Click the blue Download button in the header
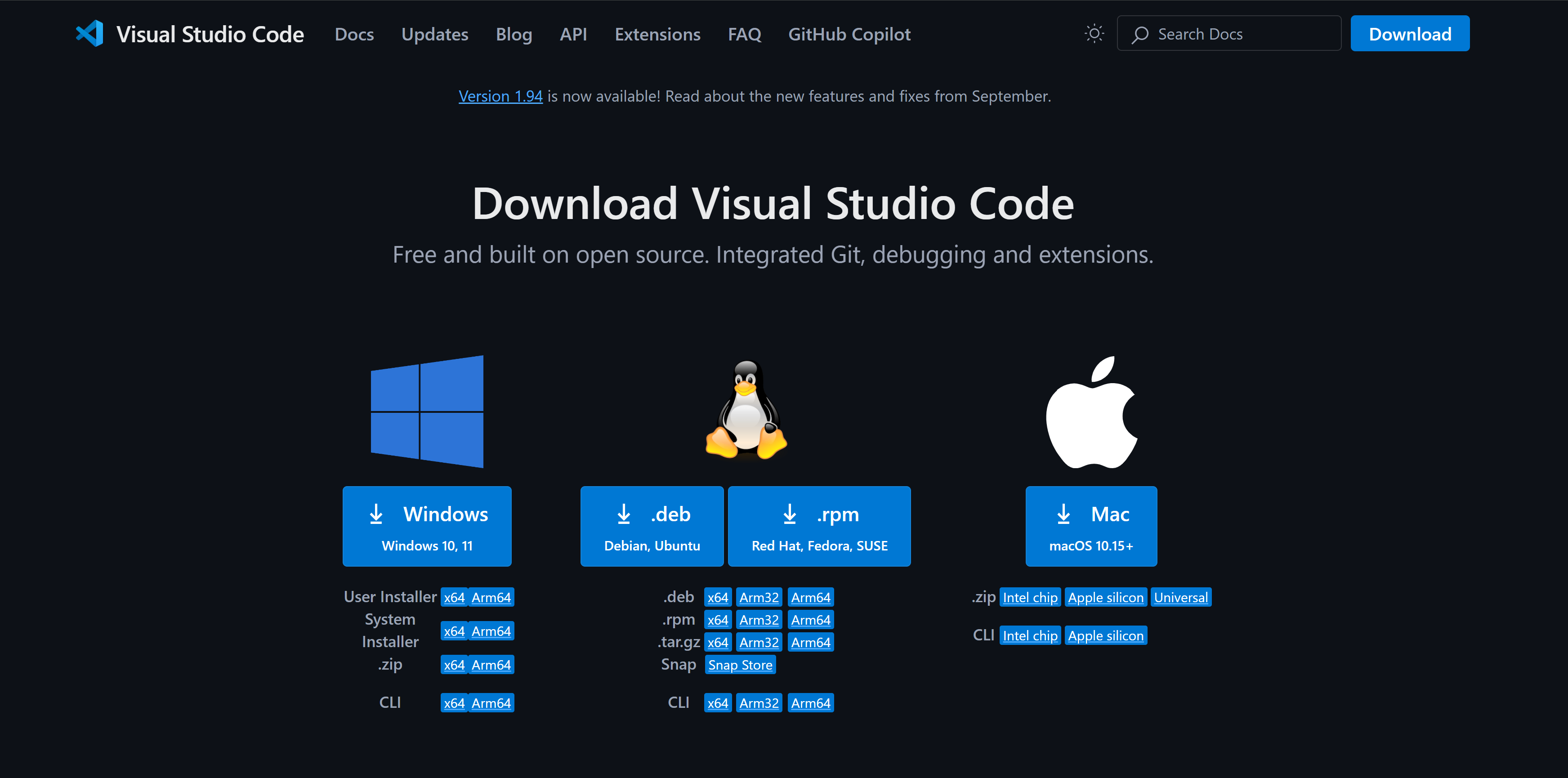Image resolution: width=1568 pixels, height=778 pixels. 1410,33
